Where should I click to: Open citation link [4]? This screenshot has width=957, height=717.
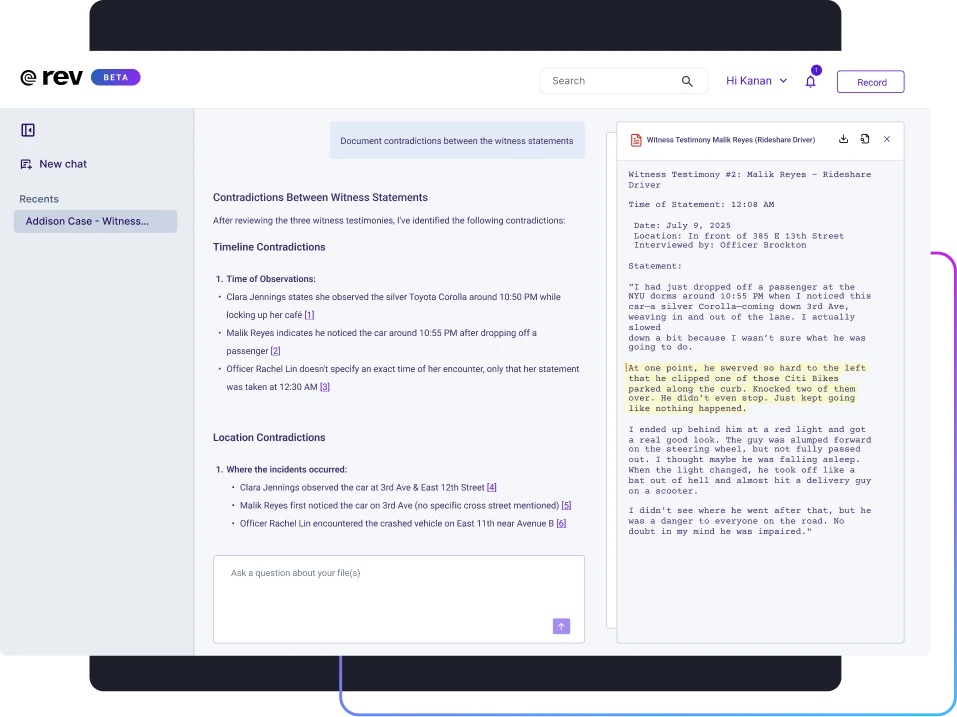[491, 488]
